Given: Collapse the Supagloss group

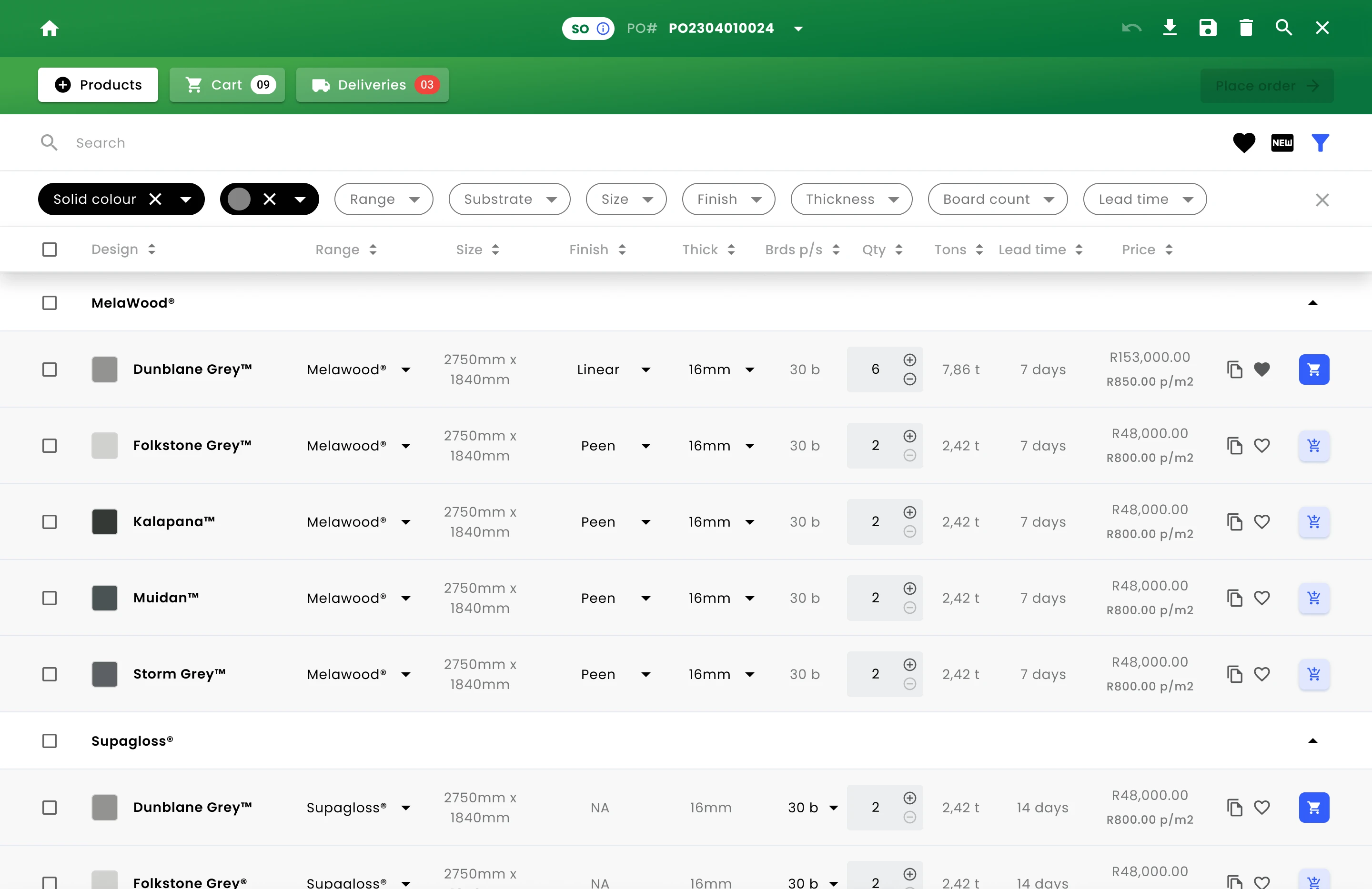Looking at the screenshot, I should point(1312,741).
